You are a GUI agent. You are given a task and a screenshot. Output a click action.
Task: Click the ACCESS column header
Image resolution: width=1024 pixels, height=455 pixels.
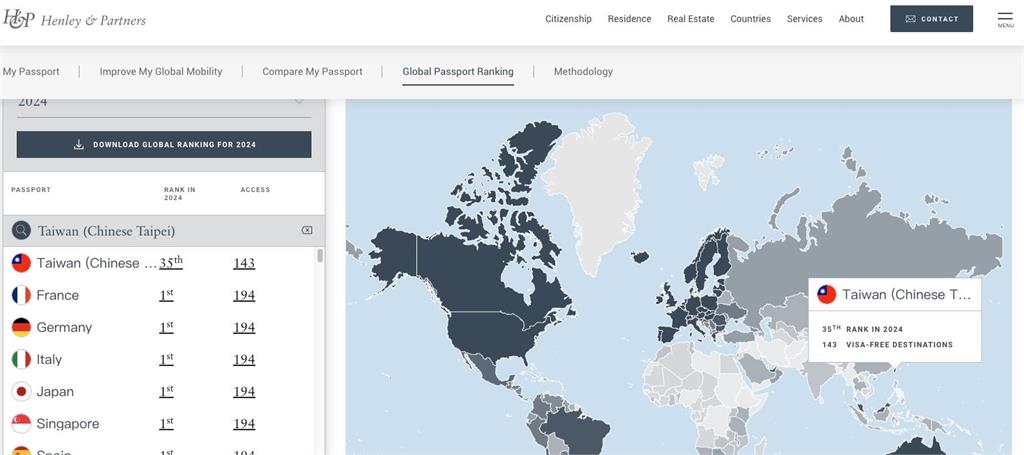point(255,190)
